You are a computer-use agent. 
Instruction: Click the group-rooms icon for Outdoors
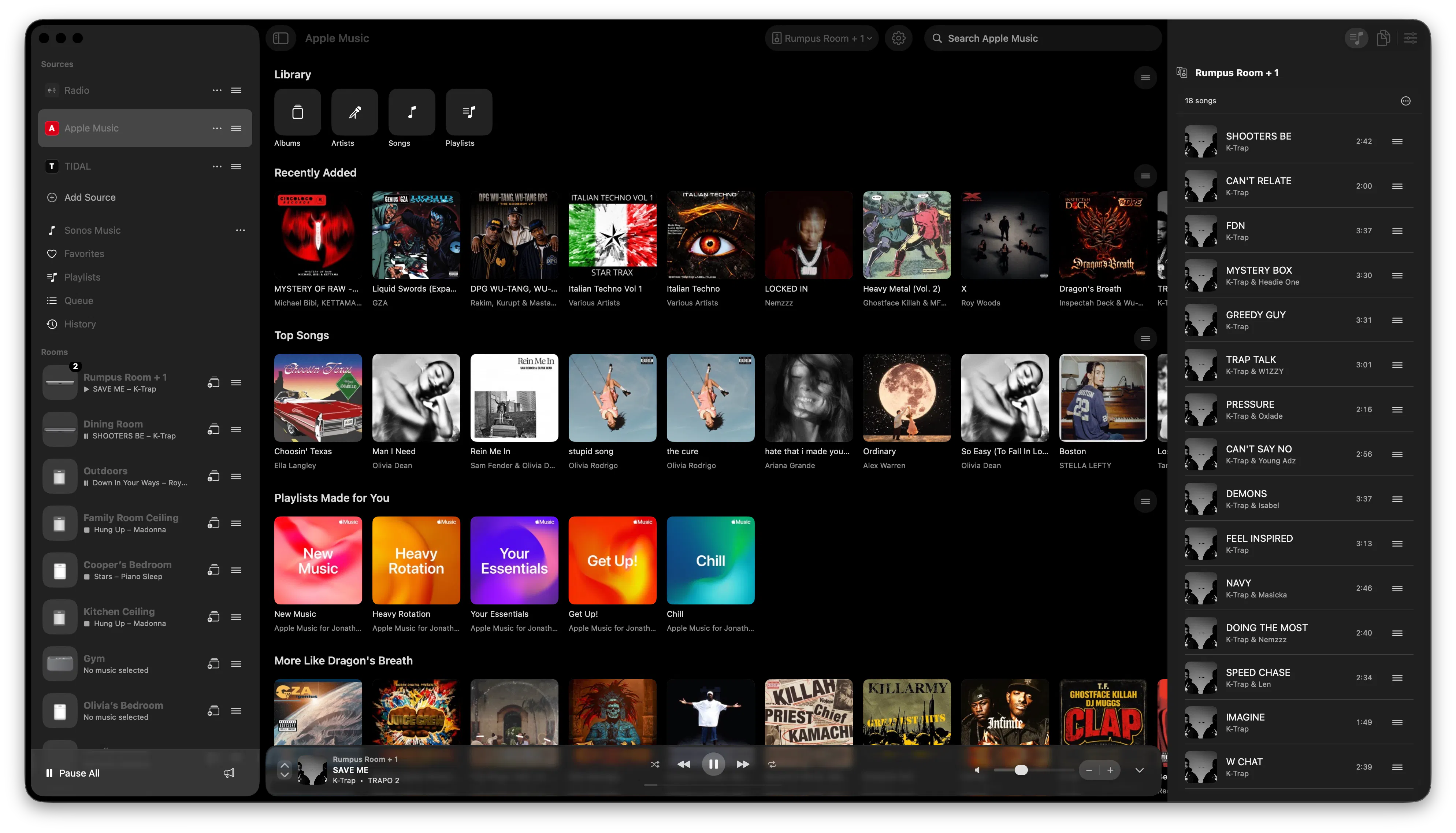pos(213,476)
